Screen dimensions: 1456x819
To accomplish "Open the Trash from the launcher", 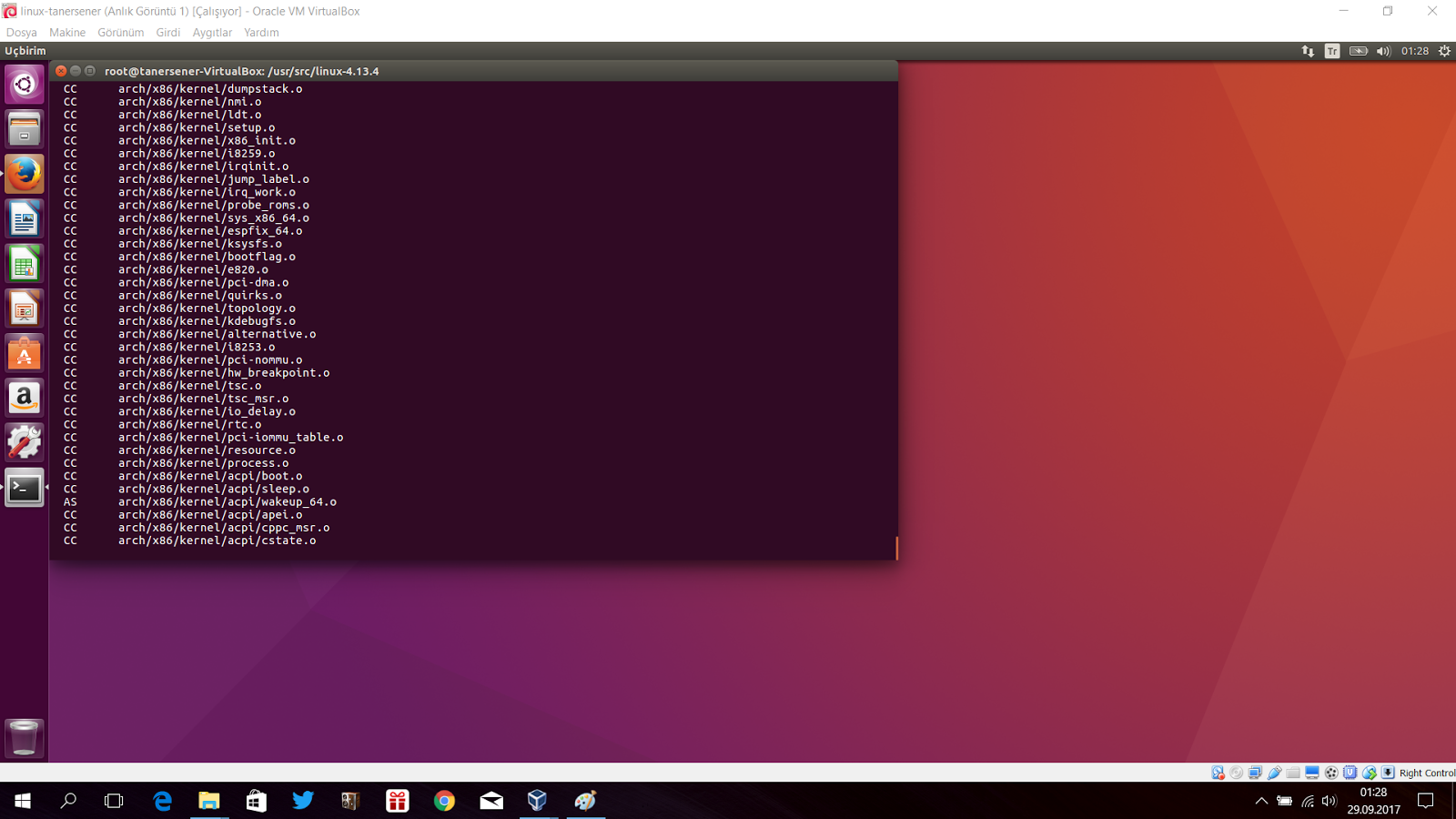I will 24,737.
